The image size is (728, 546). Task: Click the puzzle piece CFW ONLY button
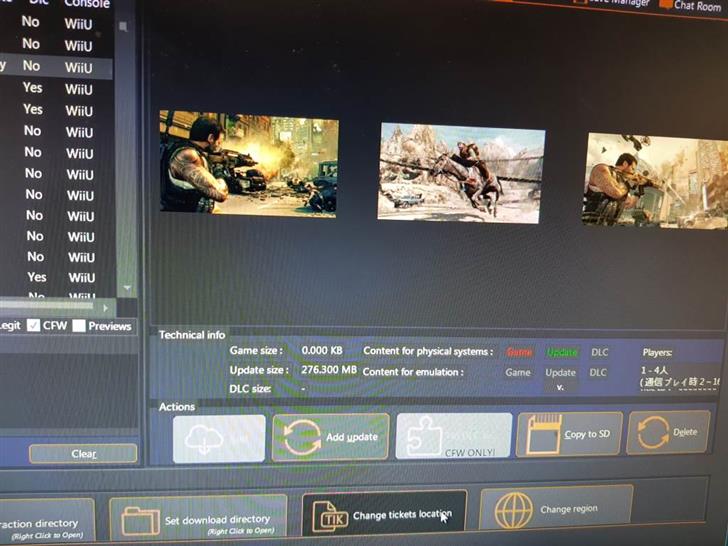pyautogui.click(x=454, y=436)
